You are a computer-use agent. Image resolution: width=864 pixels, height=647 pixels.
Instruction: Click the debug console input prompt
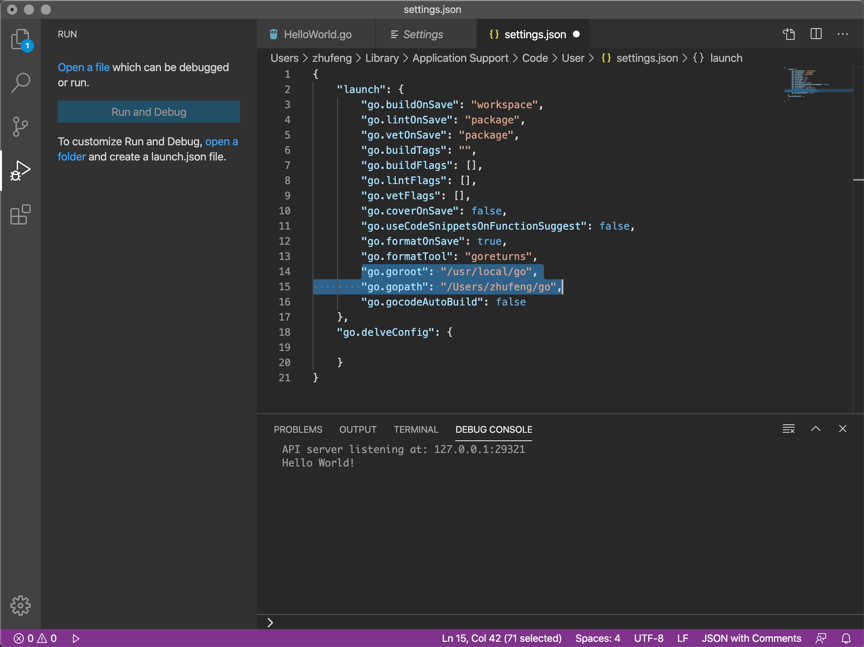pyautogui.click(x=560, y=622)
